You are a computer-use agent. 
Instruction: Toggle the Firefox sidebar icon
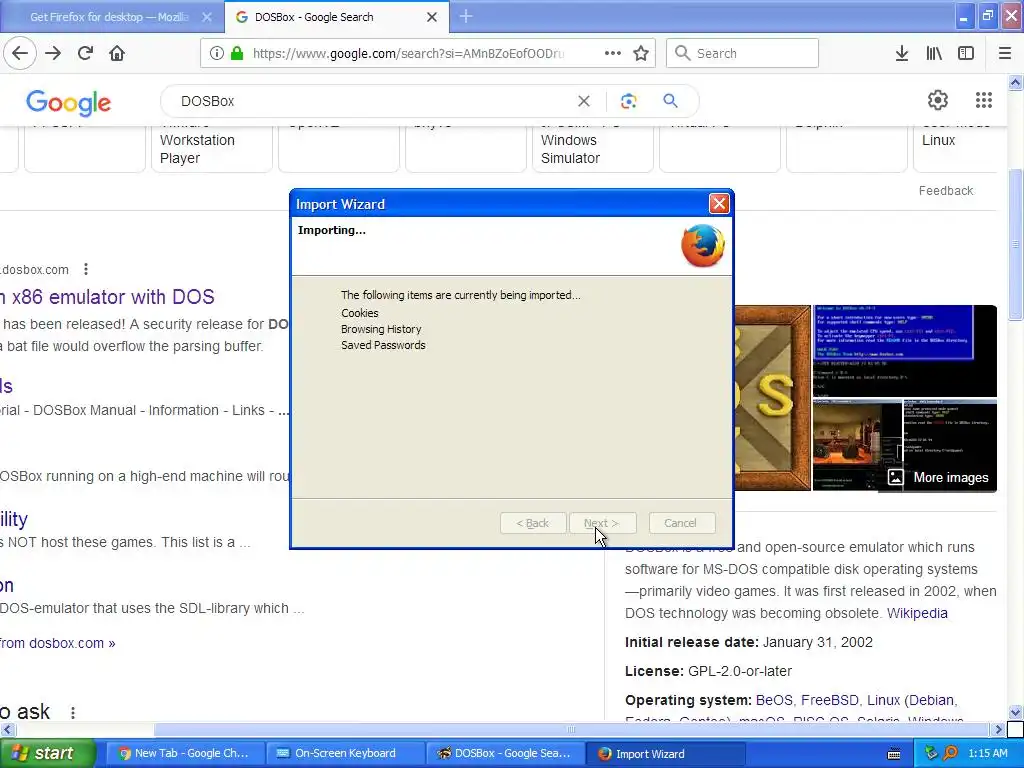966,53
